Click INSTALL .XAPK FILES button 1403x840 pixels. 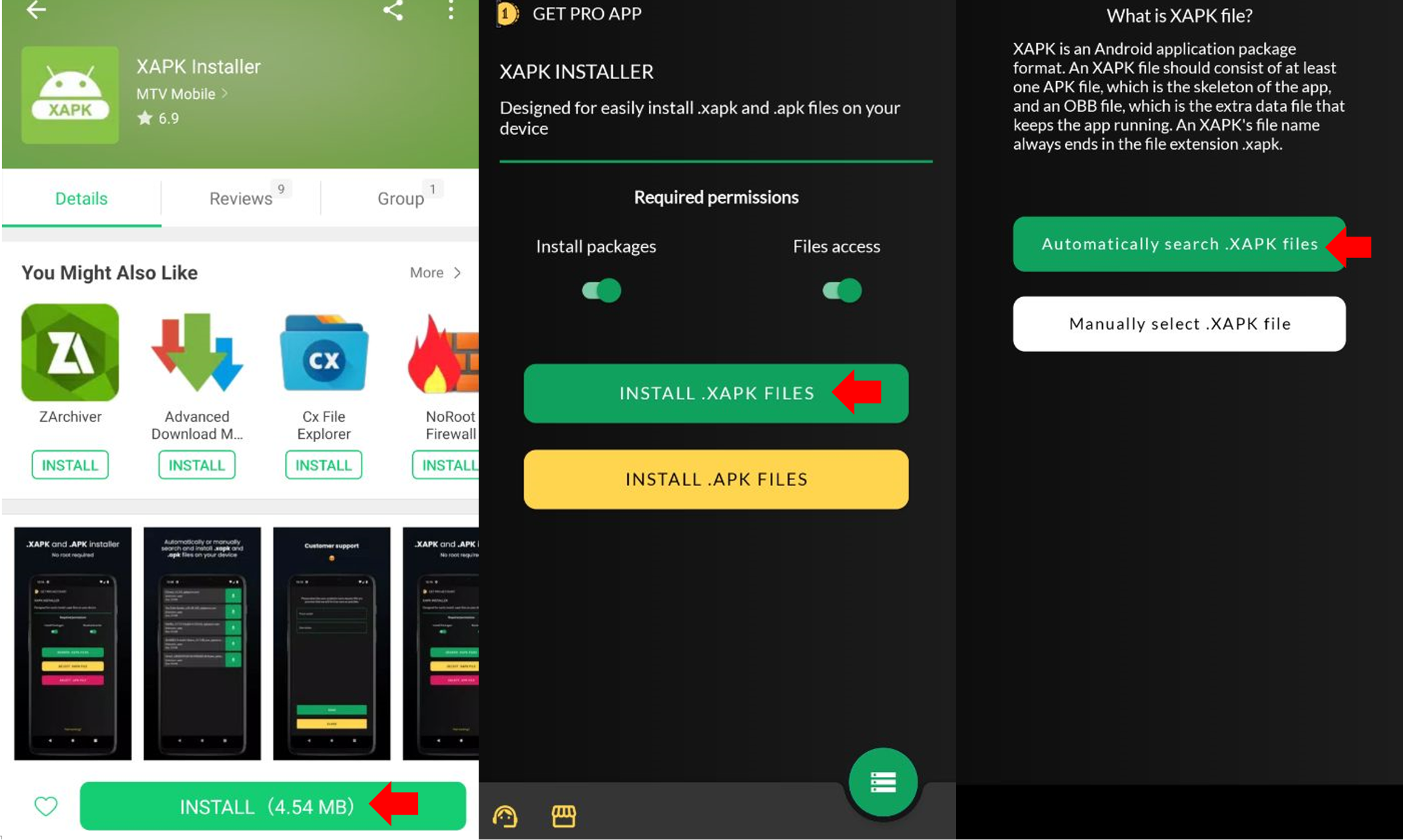[716, 393]
